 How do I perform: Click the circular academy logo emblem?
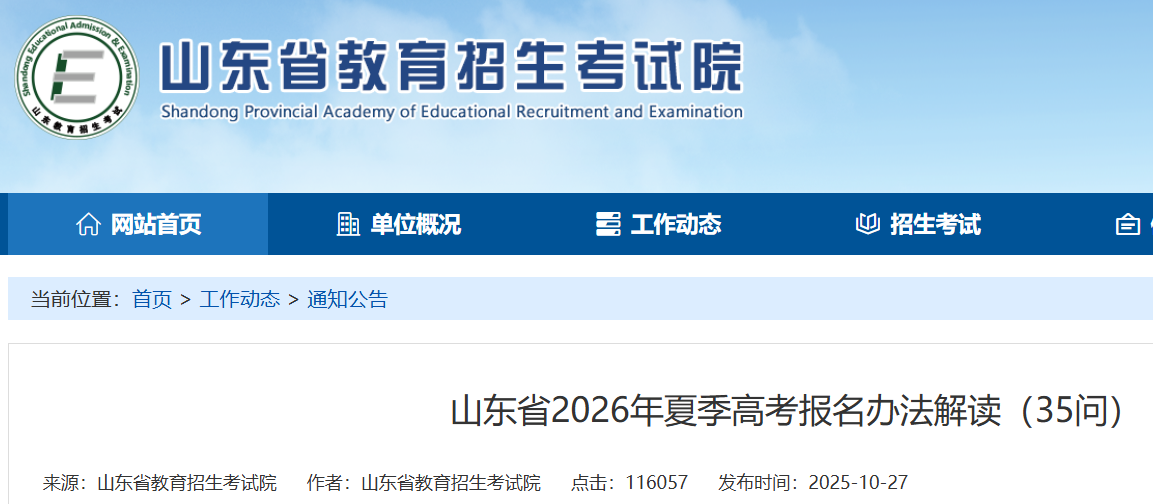(x=77, y=77)
